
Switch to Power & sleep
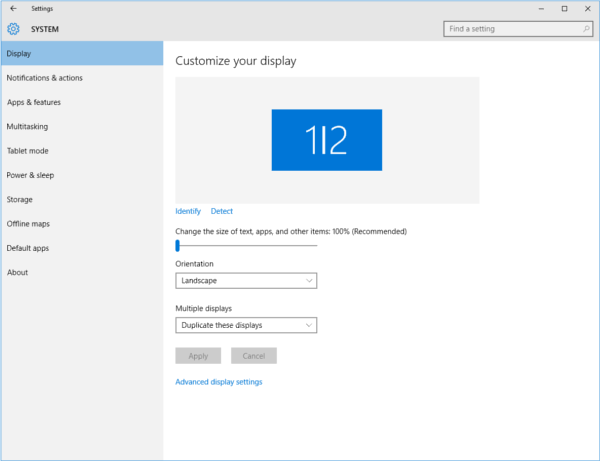click(82, 175)
